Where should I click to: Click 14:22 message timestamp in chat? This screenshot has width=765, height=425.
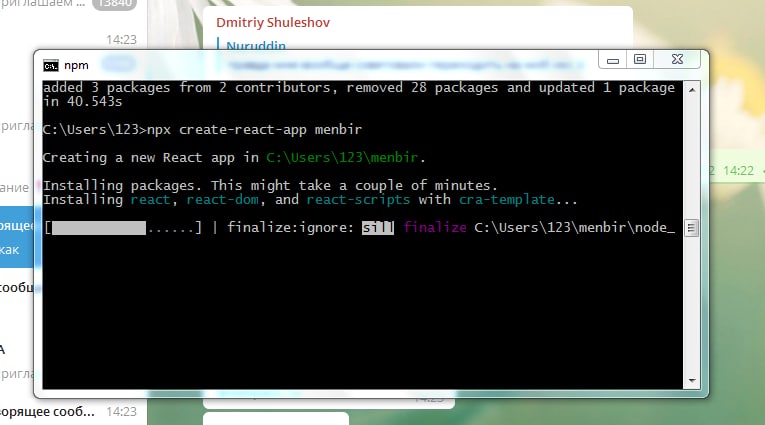(x=738, y=171)
